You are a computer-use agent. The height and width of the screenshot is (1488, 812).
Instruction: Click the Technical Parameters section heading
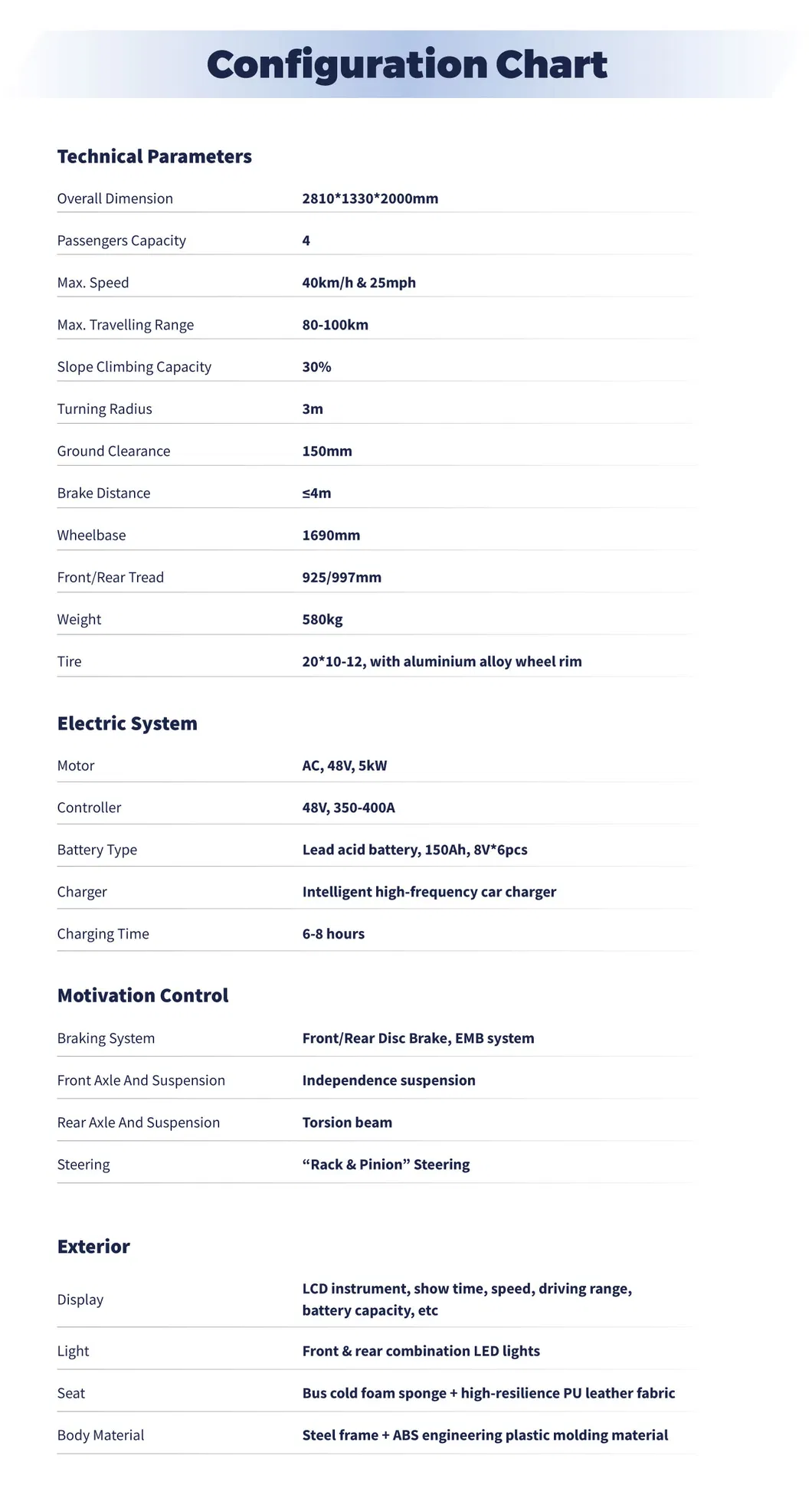pyautogui.click(x=154, y=156)
